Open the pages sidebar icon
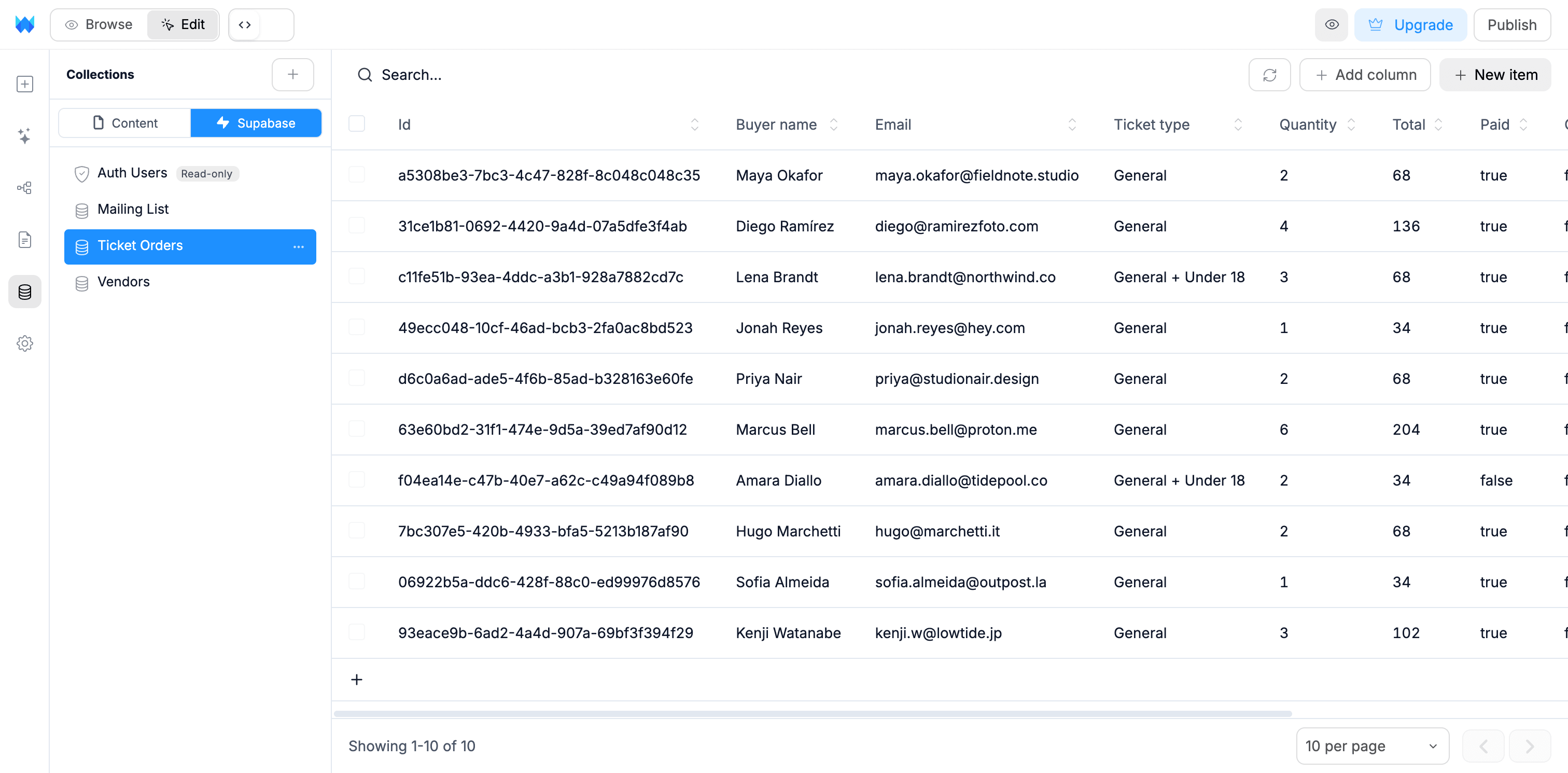Screen dimensions: 1568x773 24,239
